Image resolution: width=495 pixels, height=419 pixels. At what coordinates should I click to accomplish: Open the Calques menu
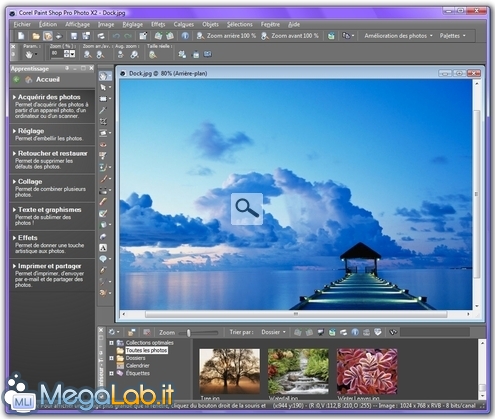point(183,24)
